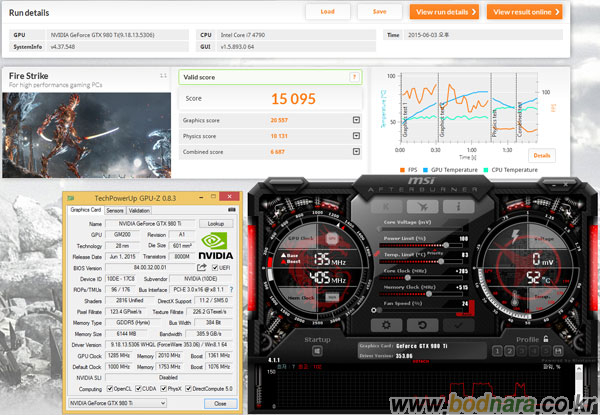Click GPU-Z Driver Version field
The image size is (600, 415).
(169, 345)
